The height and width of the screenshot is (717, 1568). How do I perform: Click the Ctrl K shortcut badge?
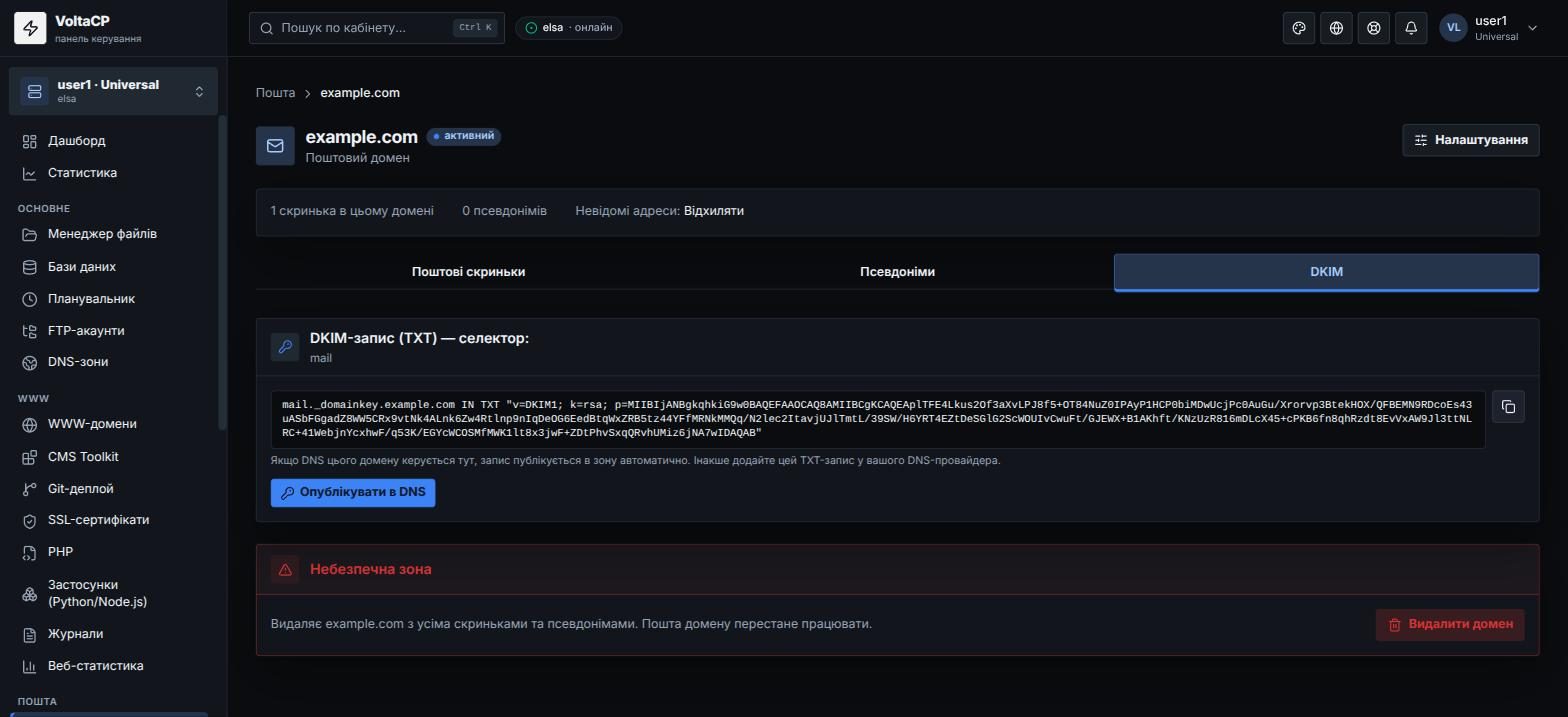pyautogui.click(x=475, y=28)
